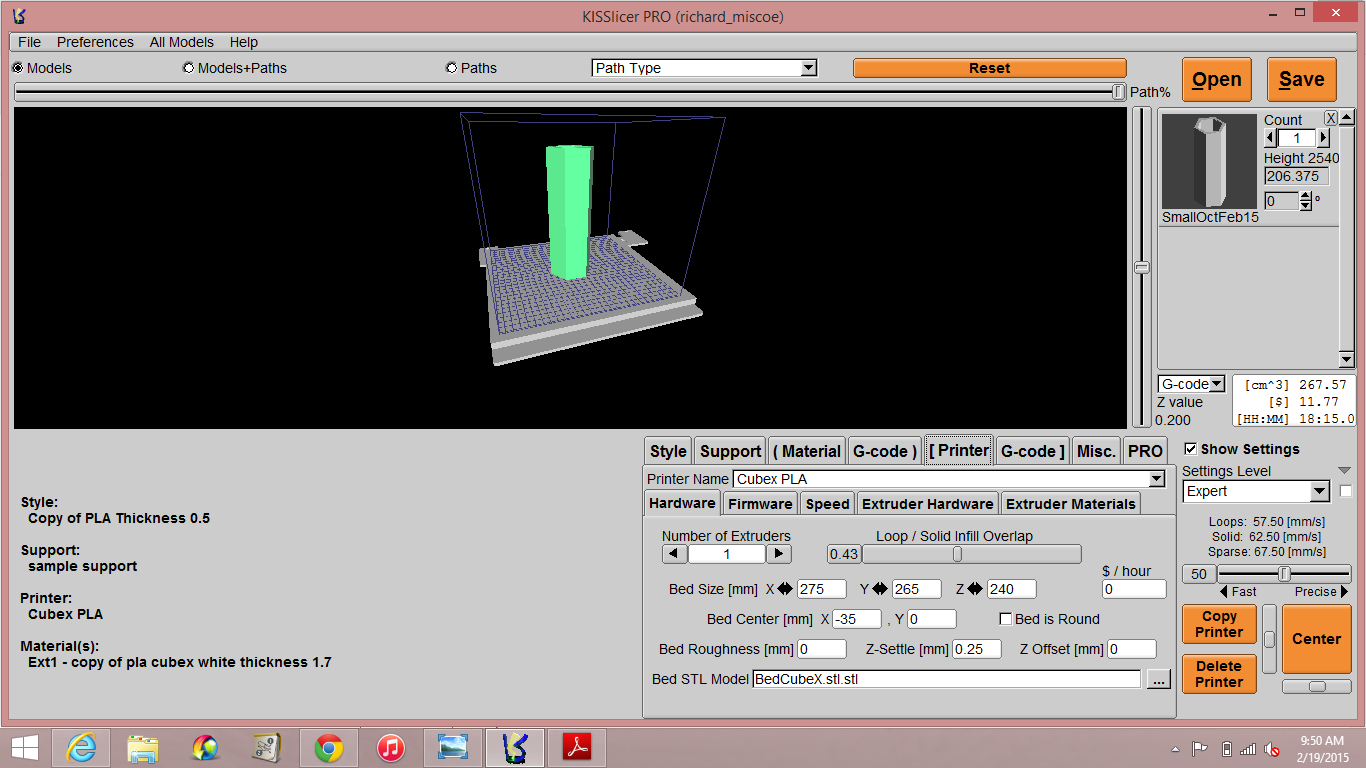Image resolution: width=1366 pixels, height=768 pixels.
Task: Decrease model Count with left arrow
Action: [1271, 138]
